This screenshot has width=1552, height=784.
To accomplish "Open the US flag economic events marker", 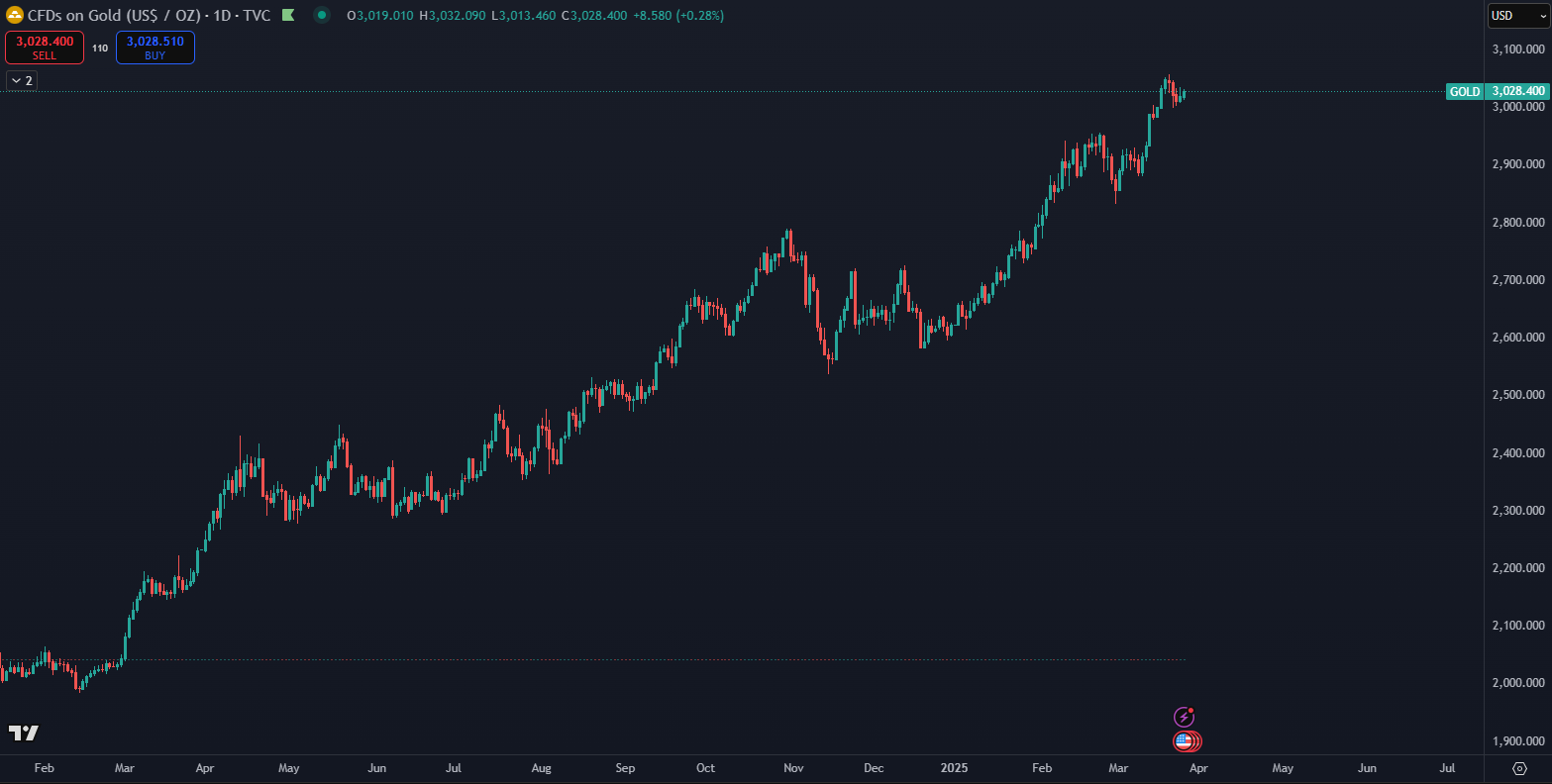I will tap(1184, 740).
